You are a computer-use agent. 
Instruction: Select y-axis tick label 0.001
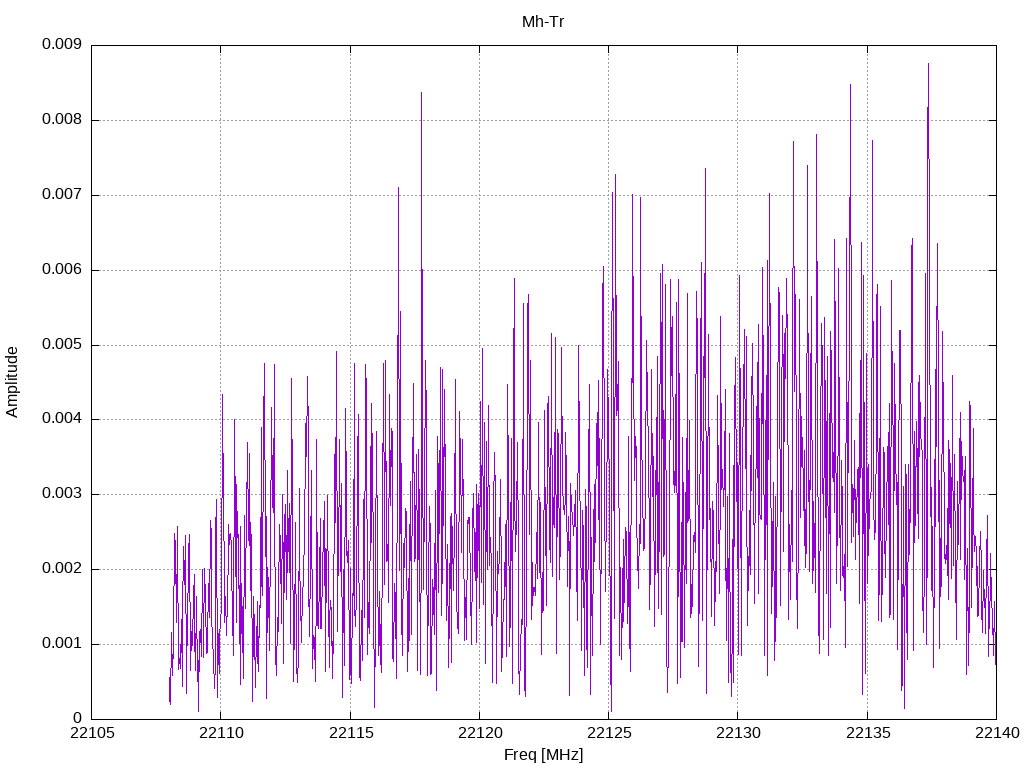pos(62,644)
